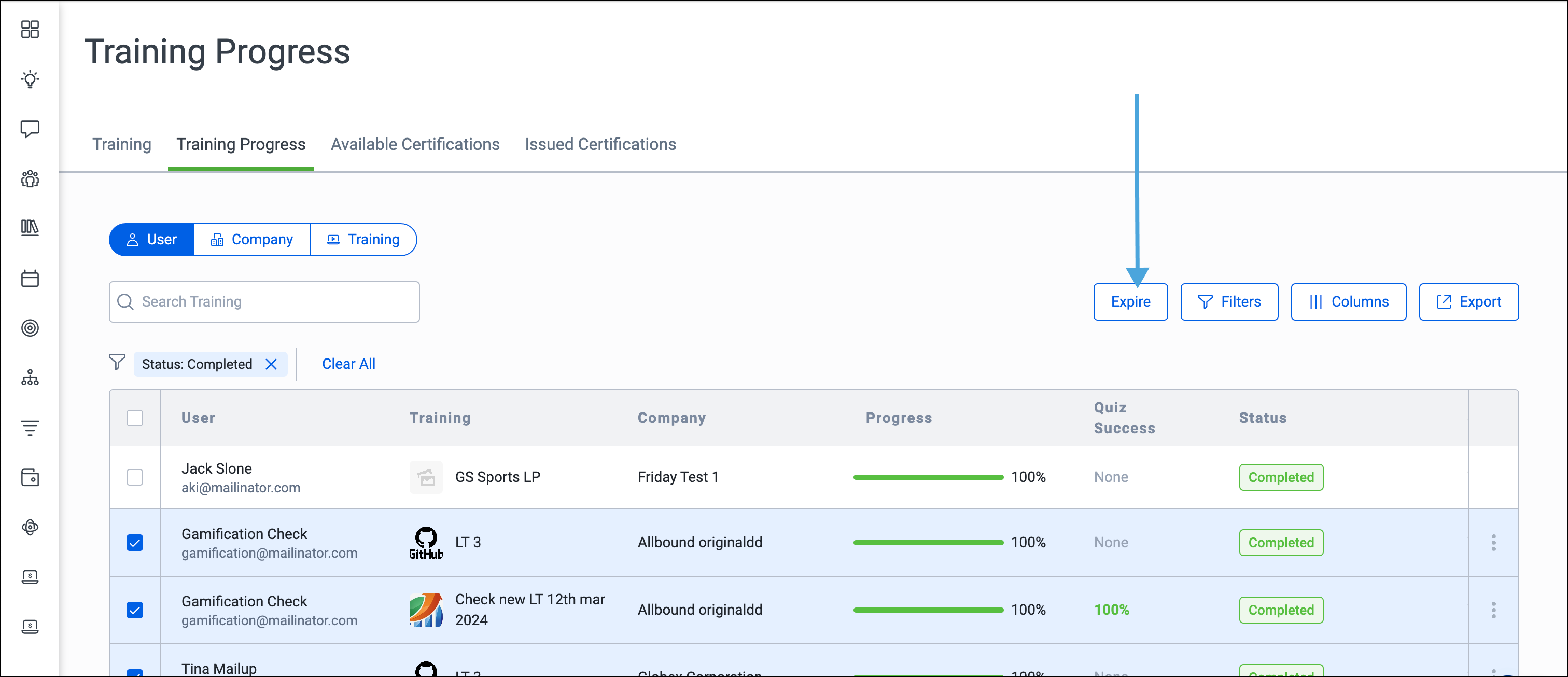Click the chart thumbnail for Check new LT

click(426, 610)
